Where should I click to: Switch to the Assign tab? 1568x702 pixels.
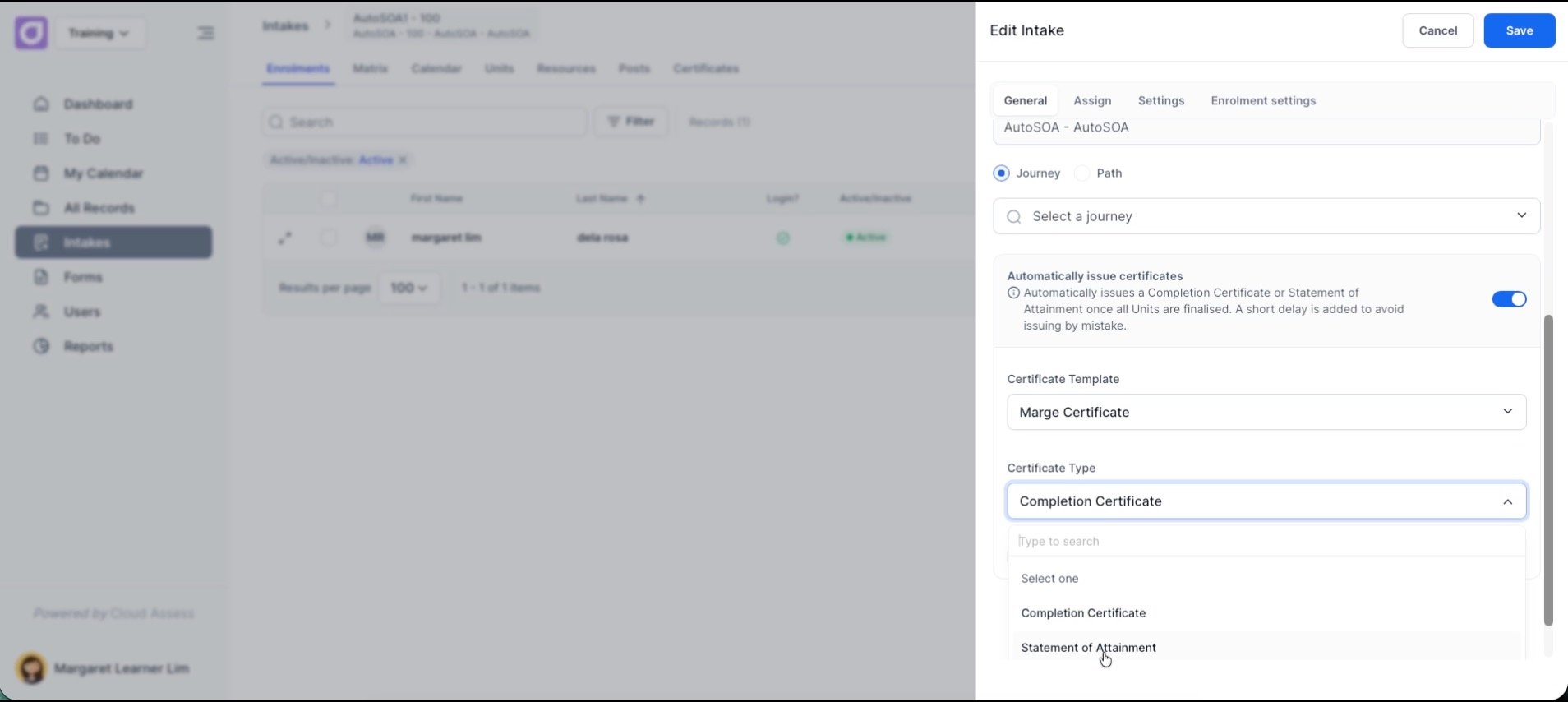[1092, 101]
